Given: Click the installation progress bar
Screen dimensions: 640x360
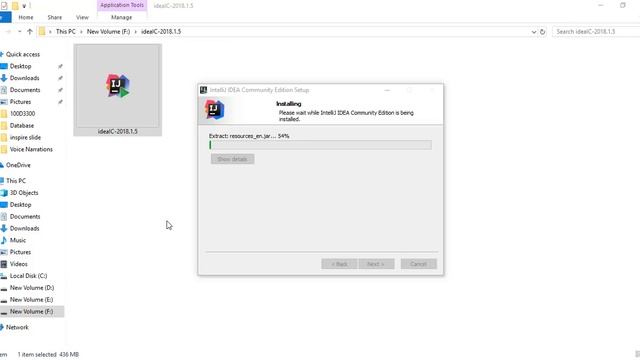Looking at the screenshot, I should coord(320,145).
